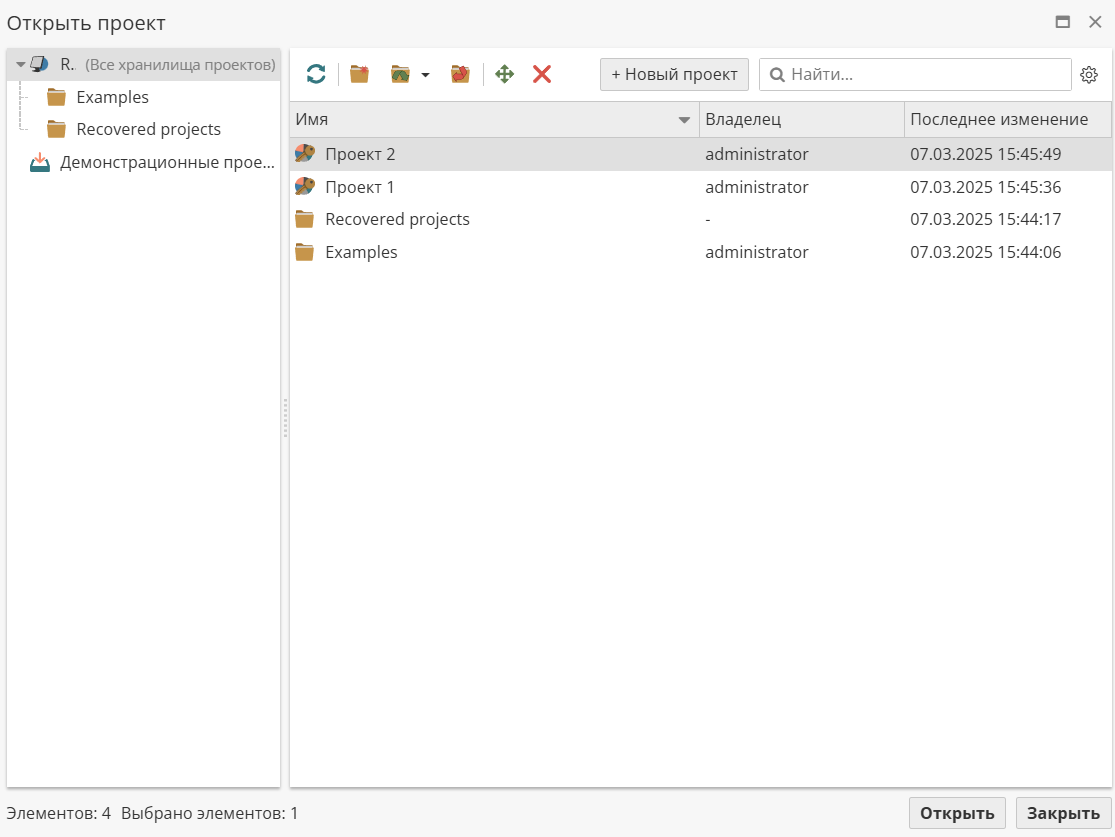The image size is (1115, 837).
Task: Click the Демонстрационные проекты download icon
Action: 40,162
